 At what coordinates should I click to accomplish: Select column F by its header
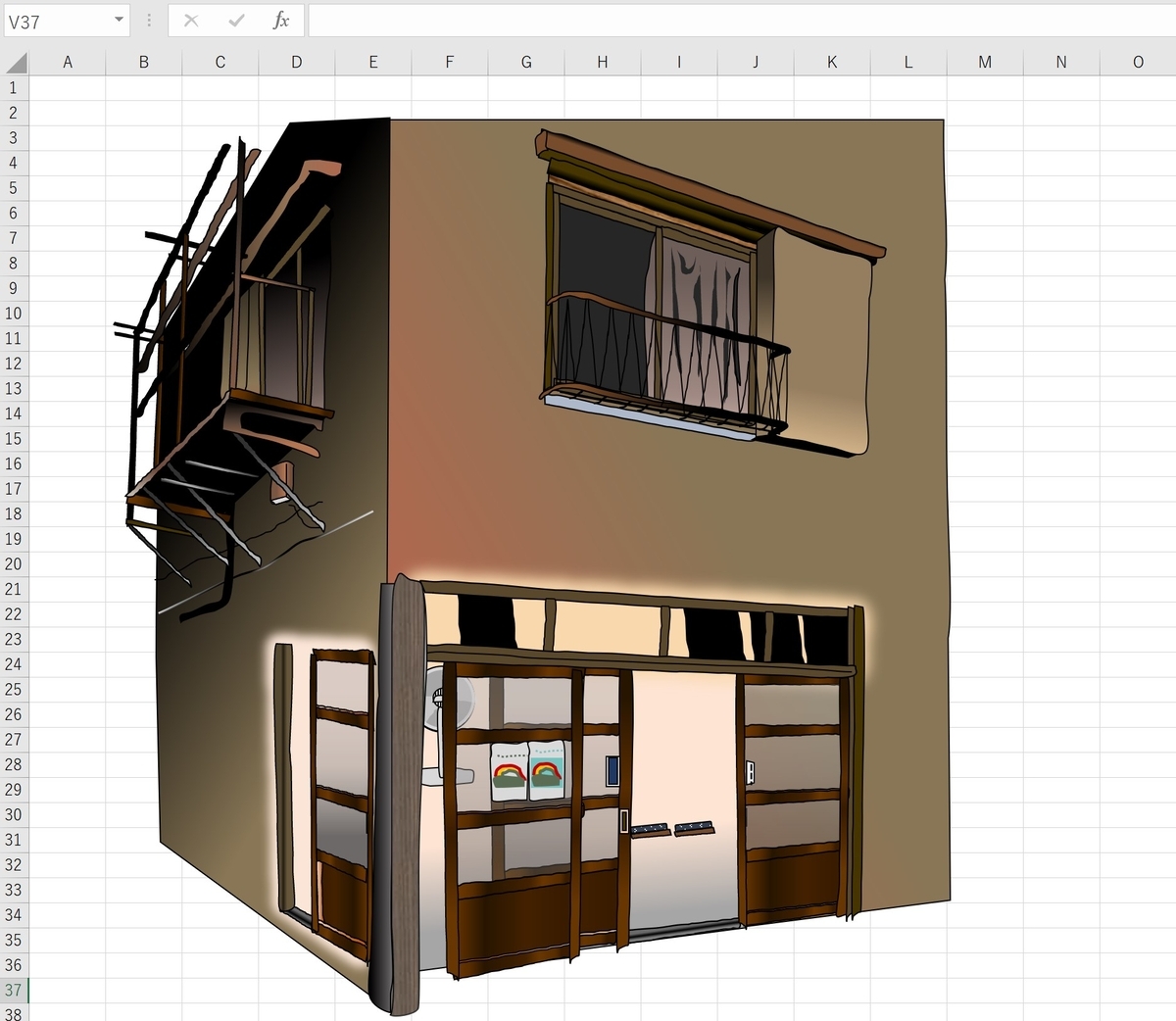[450, 63]
